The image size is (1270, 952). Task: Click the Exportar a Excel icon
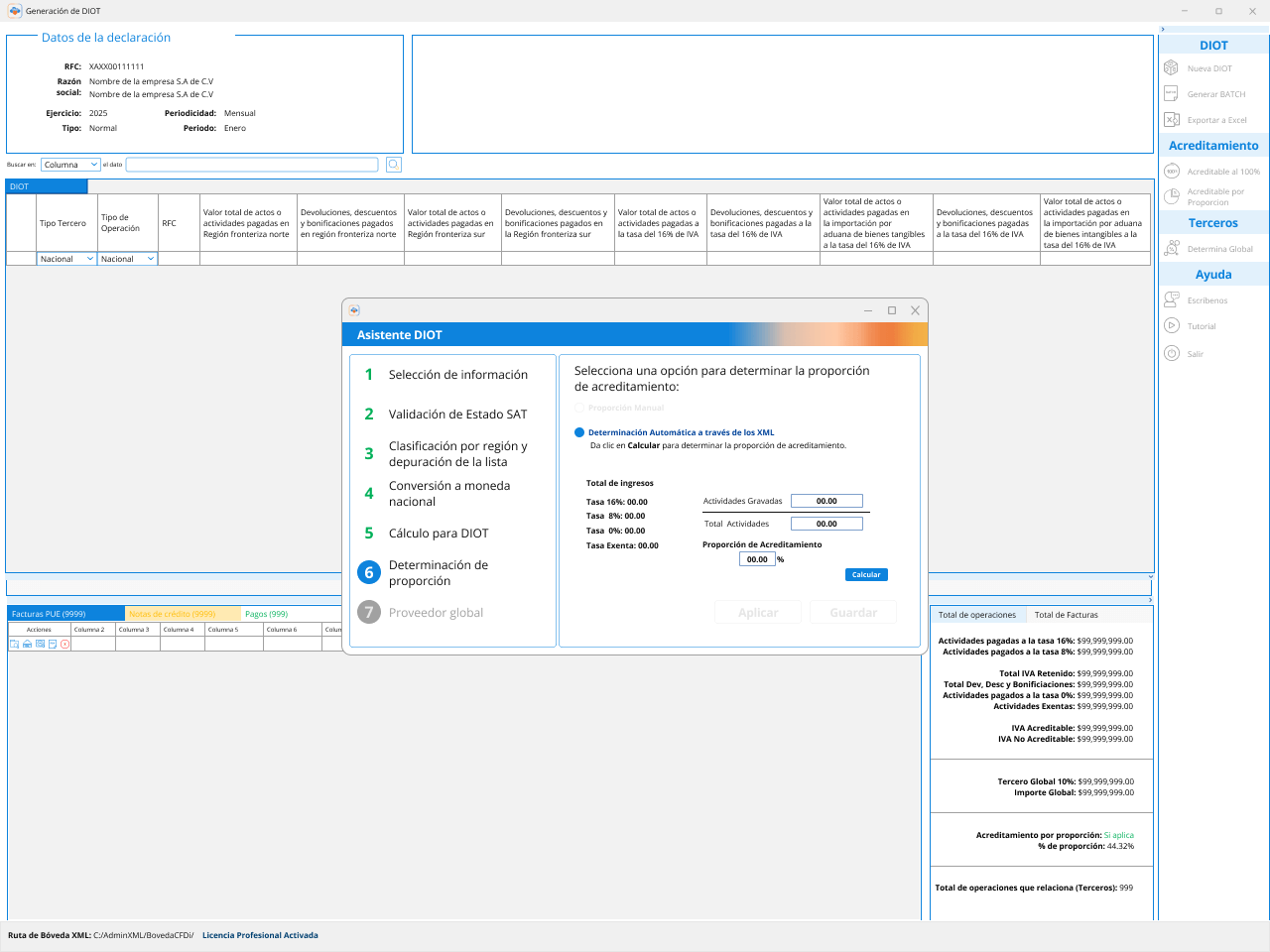[1171, 120]
